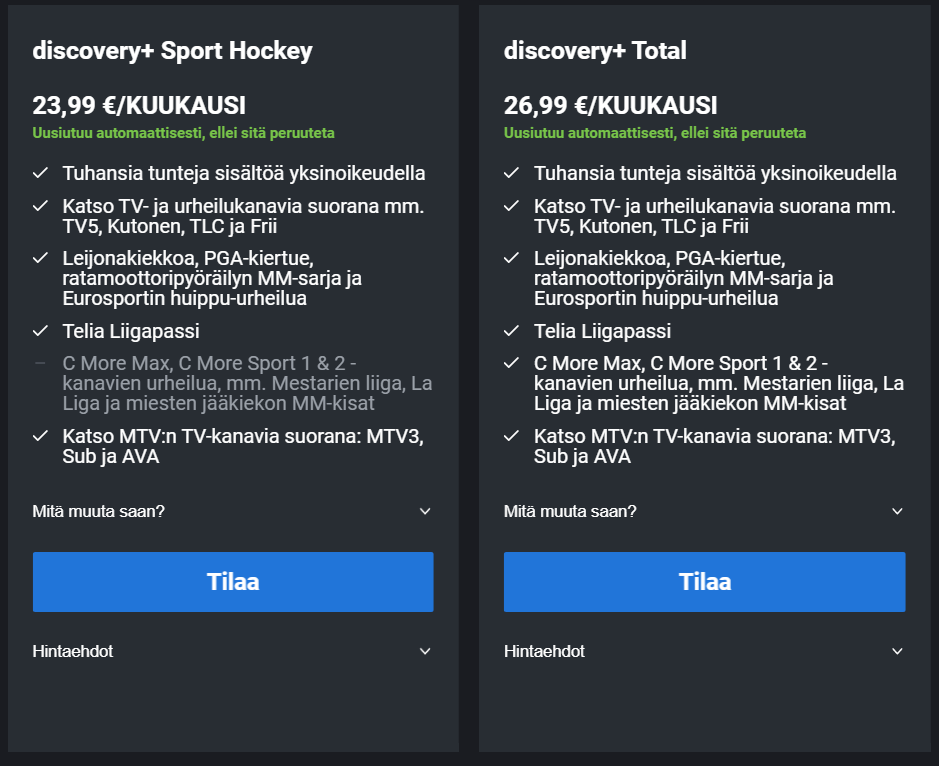
Task: Select the discovery+ Total plan title
Action: (x=595, y=51)
